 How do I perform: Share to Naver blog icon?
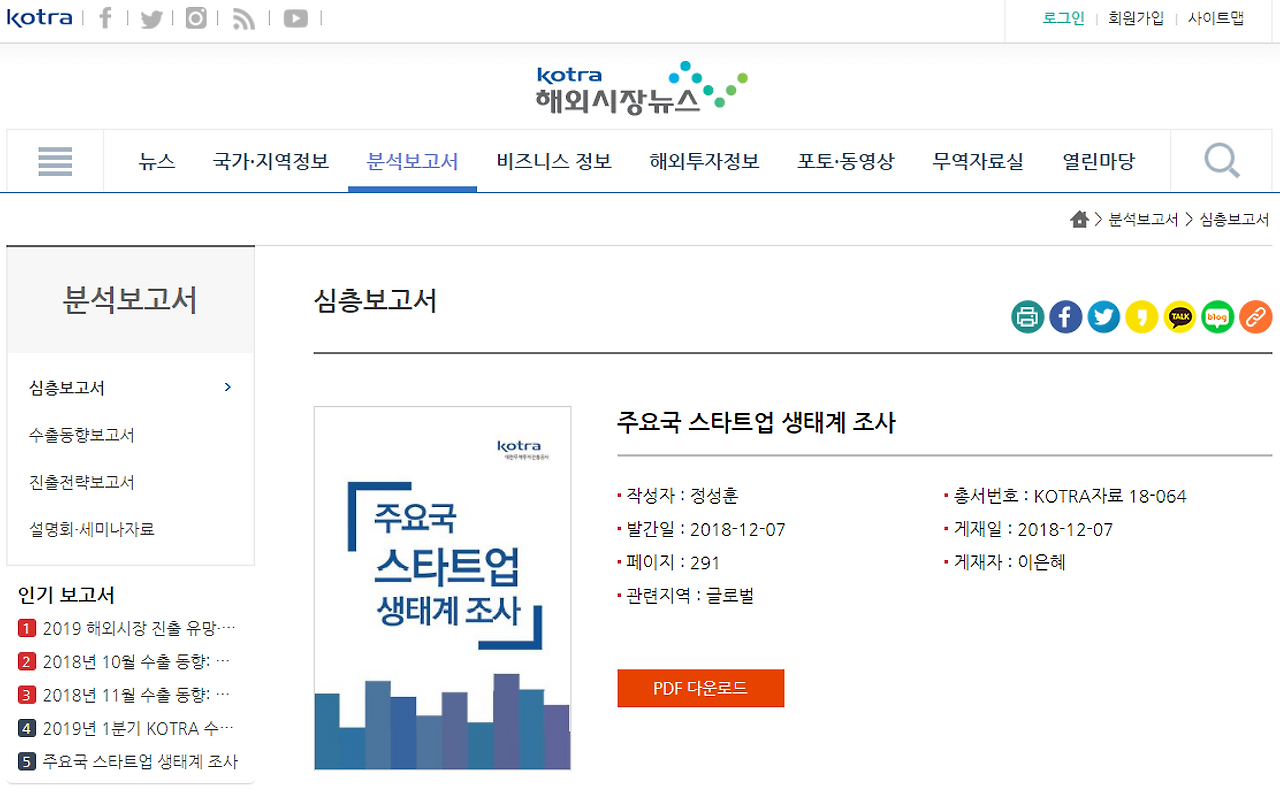pos(1217,317)
